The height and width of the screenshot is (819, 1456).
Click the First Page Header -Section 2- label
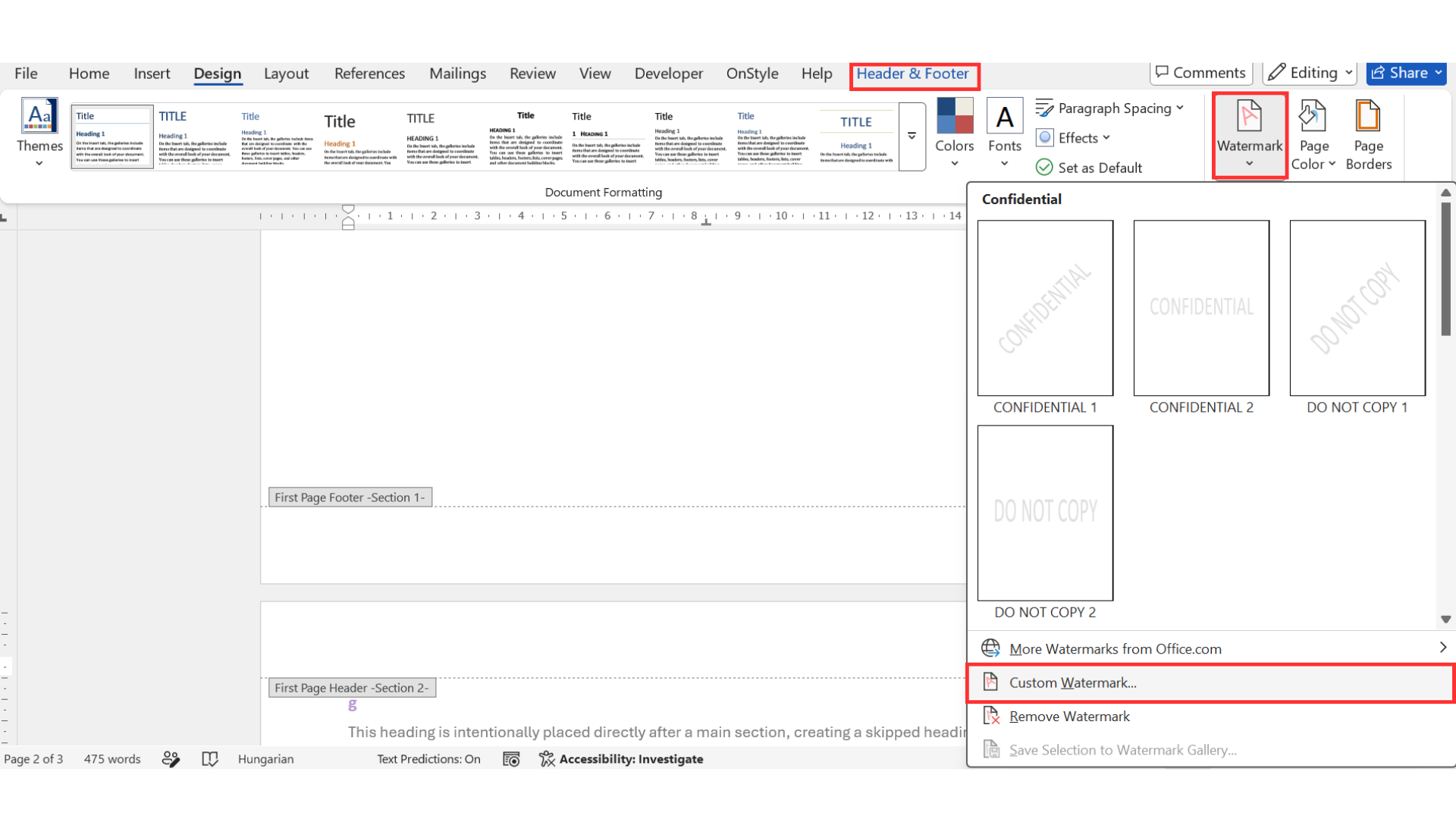click(352, 688)
